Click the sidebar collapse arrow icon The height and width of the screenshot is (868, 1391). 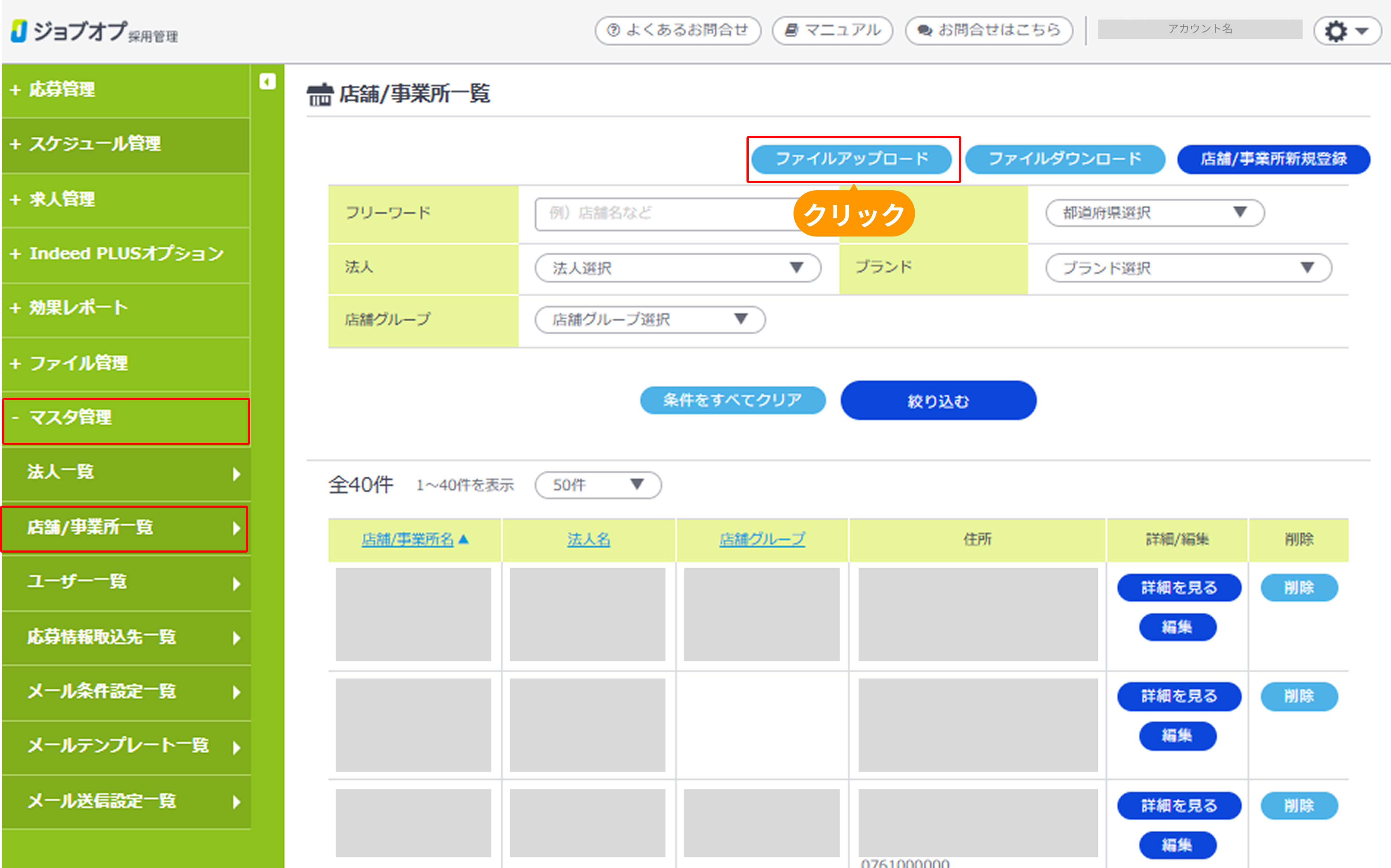tap(267, 81)
